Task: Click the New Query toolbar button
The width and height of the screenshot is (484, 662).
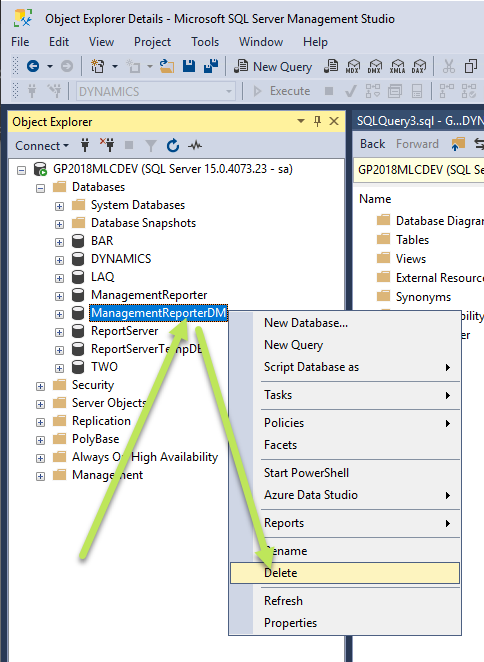Action: (x=273, y=66)
